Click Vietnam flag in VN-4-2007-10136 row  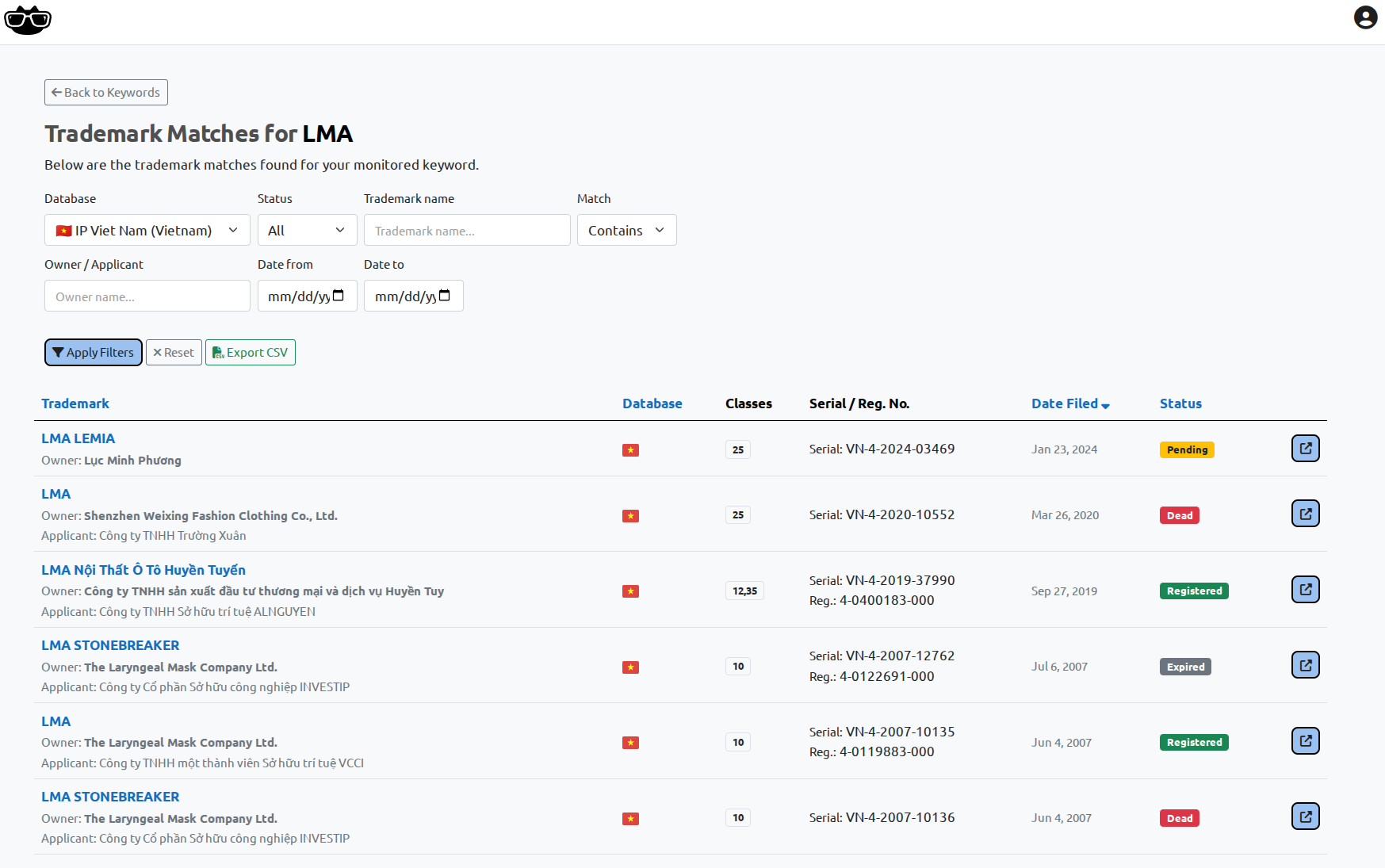[630, 819]
